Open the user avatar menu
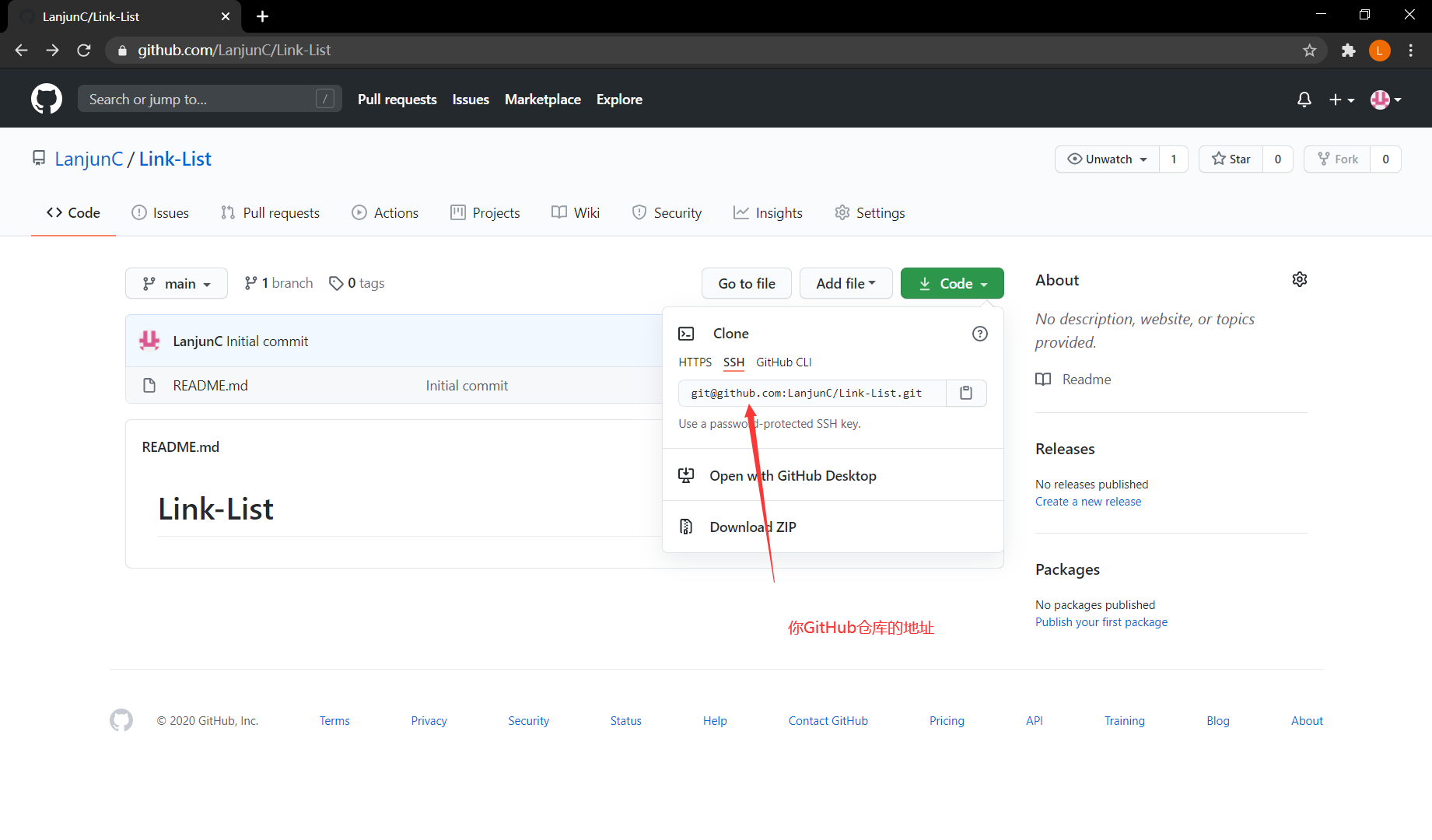The height and width of the screenshot is (840, 1432). pos(1386,100)
